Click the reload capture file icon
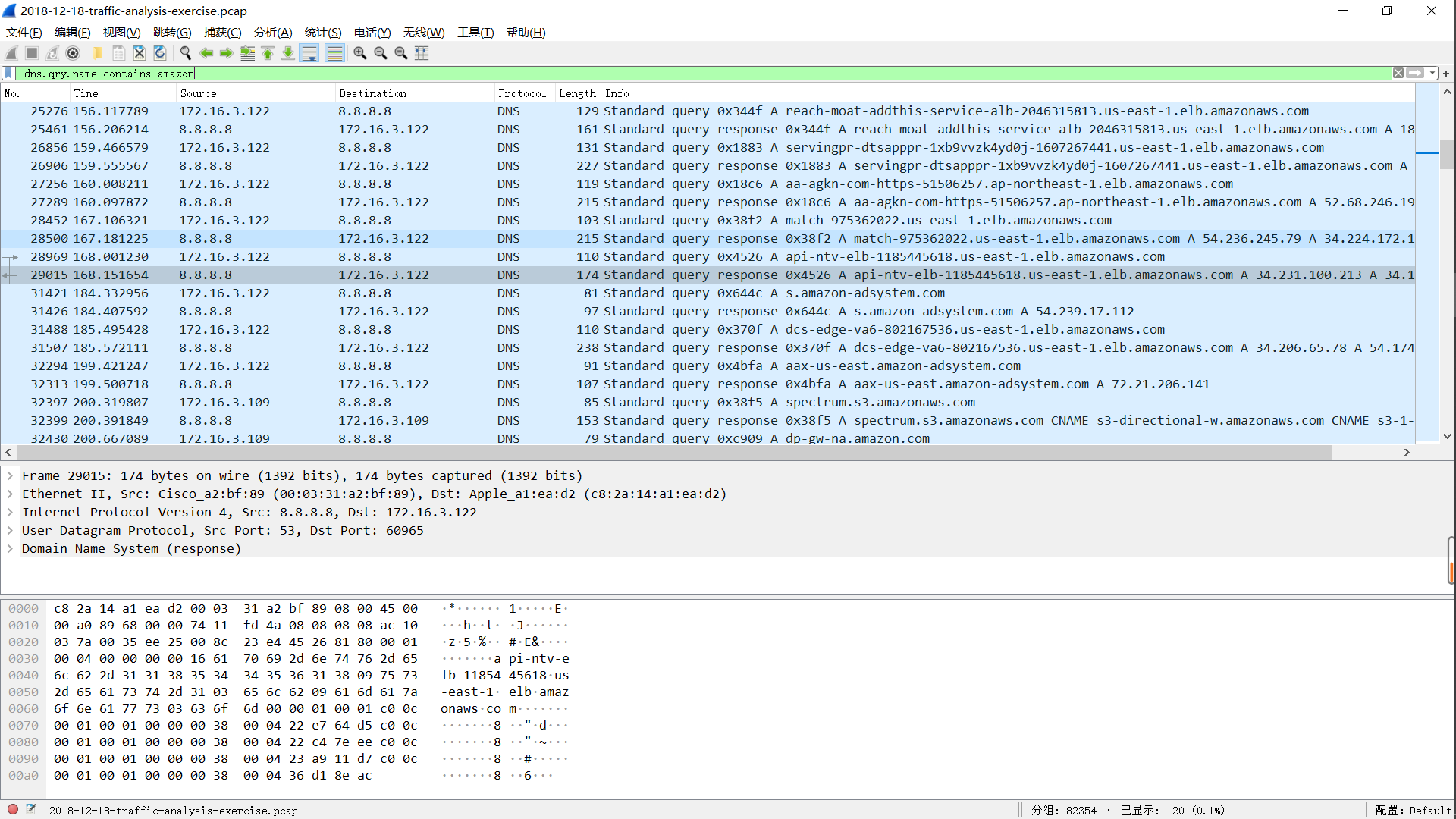Image resolution: width=1456 pixels, height=819 pixels. click(x=160, y=53)
